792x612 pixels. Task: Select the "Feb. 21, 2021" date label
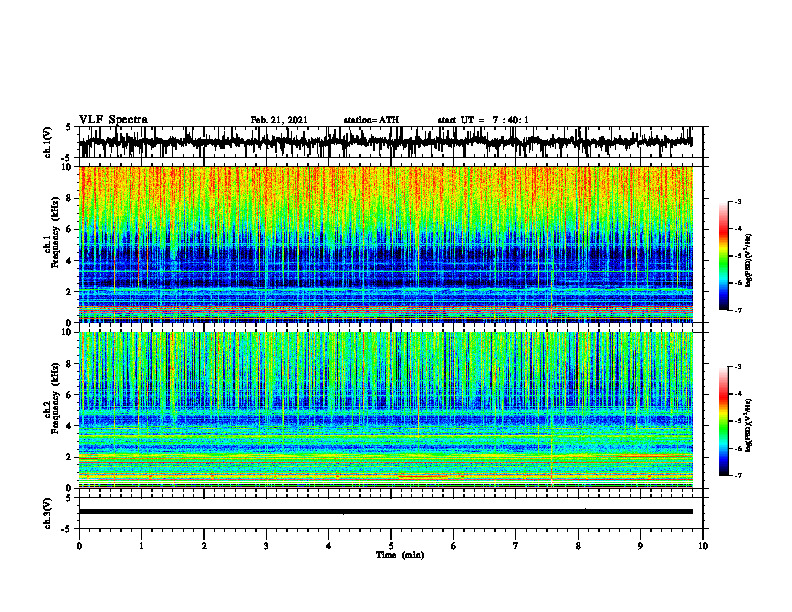point(279,120)
